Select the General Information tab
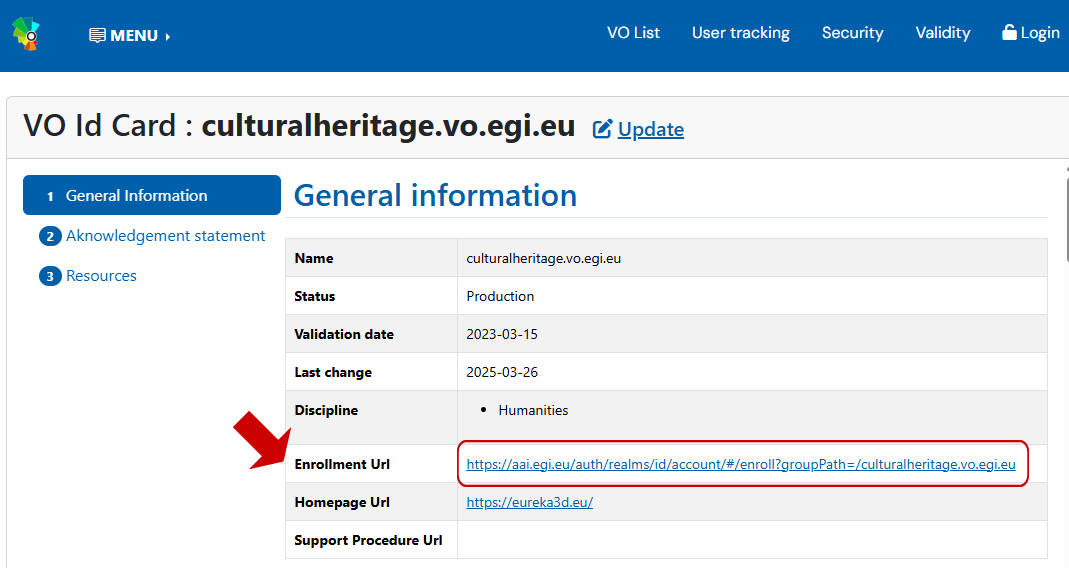 (152, 195)
